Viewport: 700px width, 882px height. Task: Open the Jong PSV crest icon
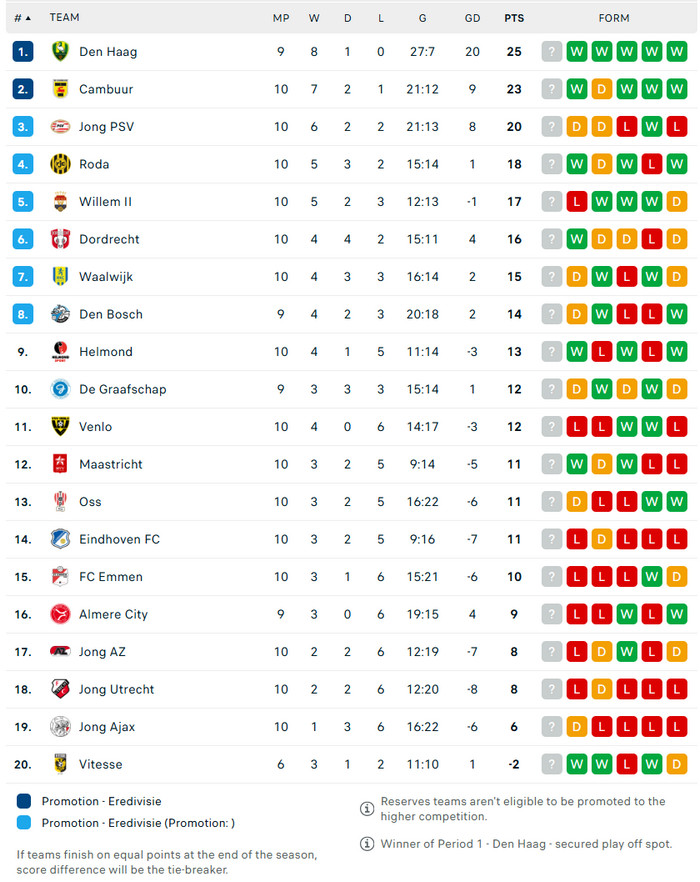click(60, 127)
